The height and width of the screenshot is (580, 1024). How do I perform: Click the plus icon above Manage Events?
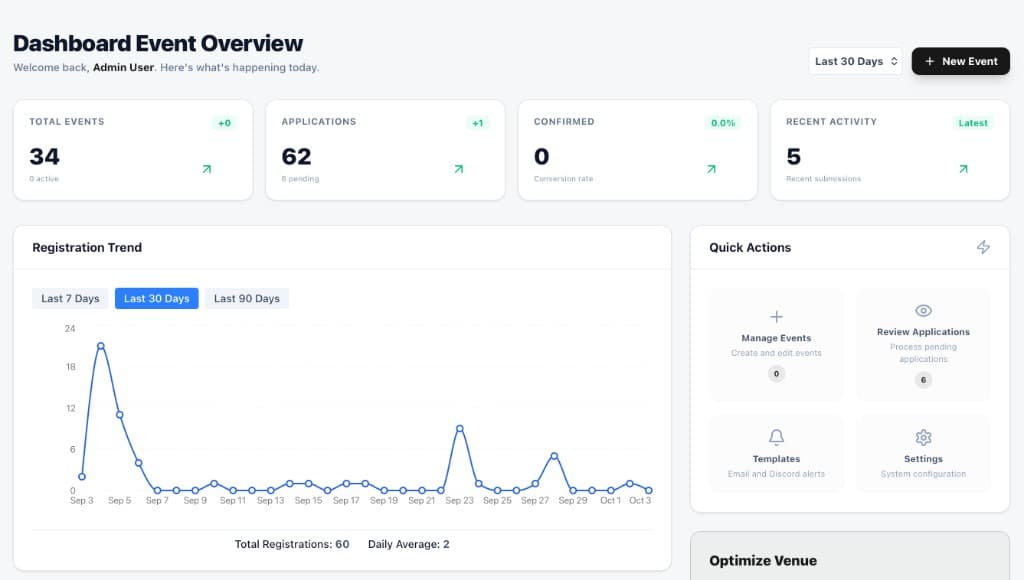[776, 317]
